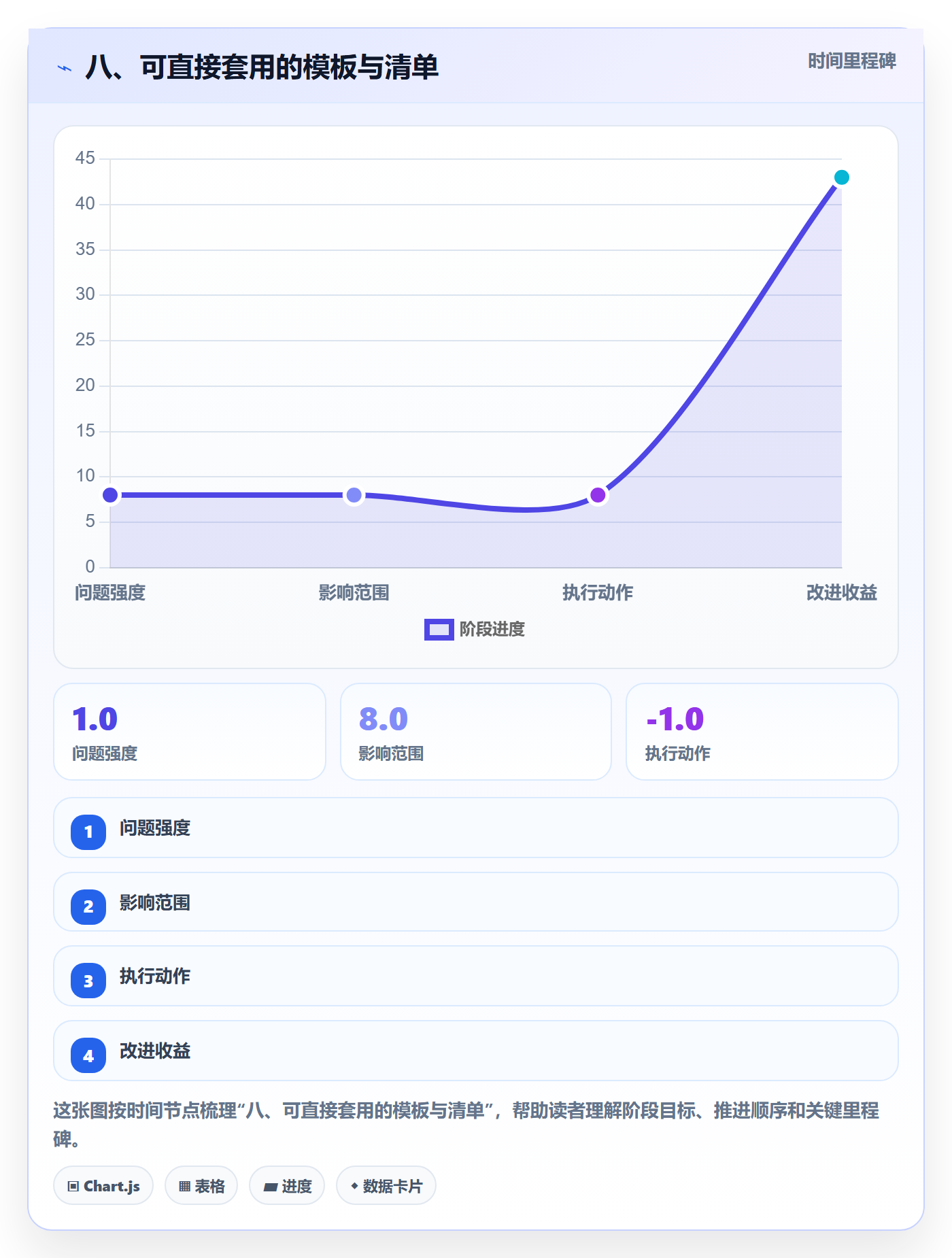The image size is (952, 1258).
Task: Select the cyan 改进收益 data point
Action: pyautogui.click(x=841, y=177)
